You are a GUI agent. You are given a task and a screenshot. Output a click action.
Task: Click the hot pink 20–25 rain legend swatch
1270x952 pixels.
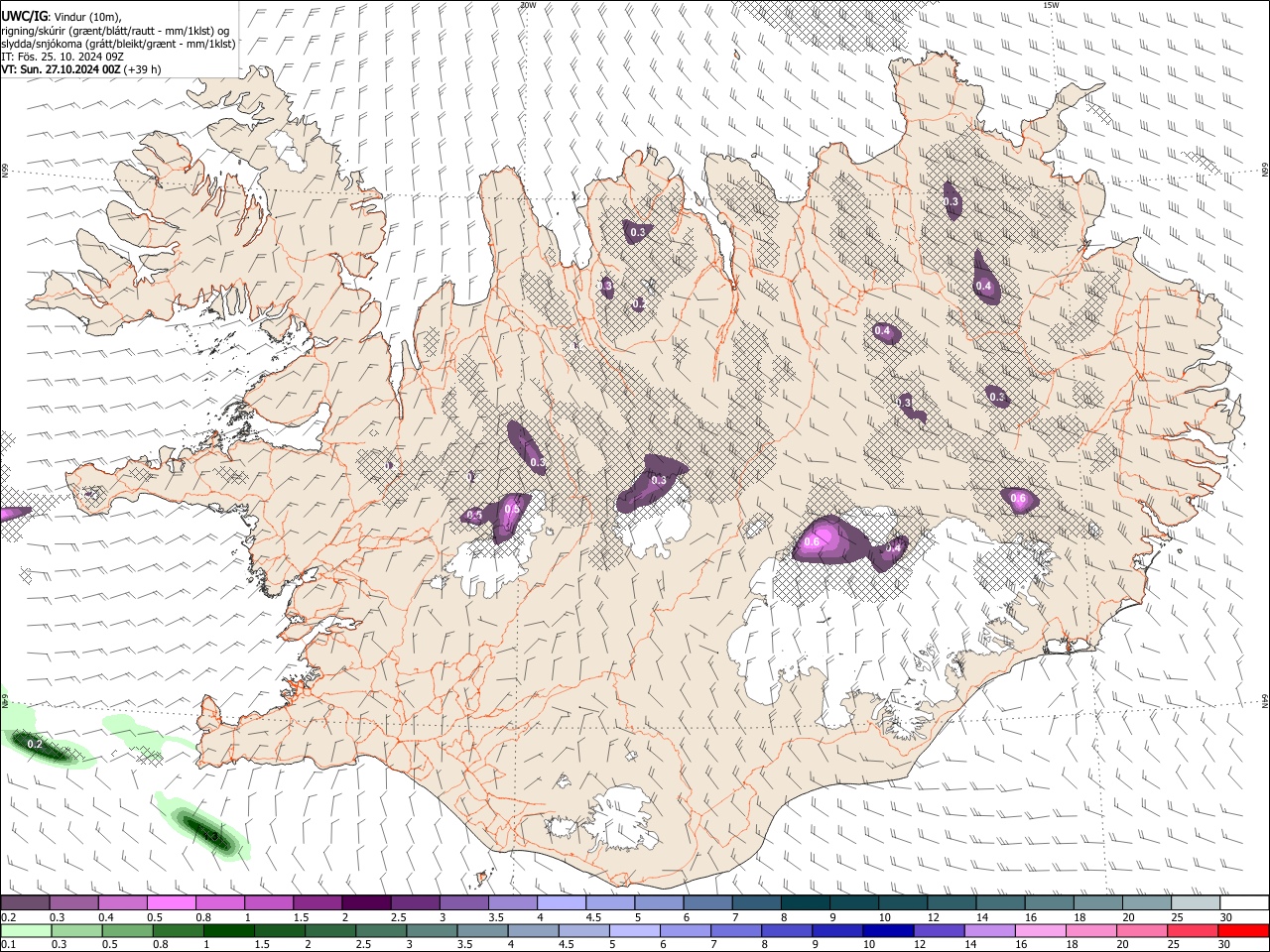tap(1141, 930)
